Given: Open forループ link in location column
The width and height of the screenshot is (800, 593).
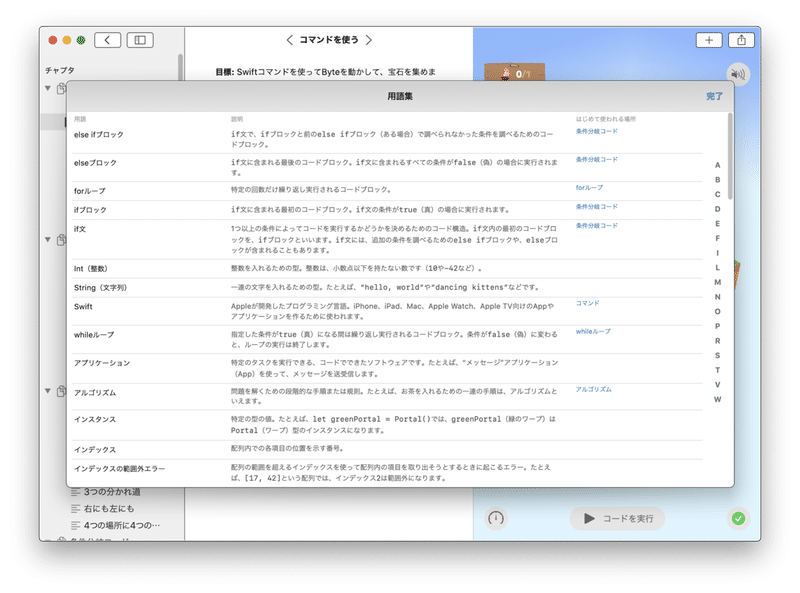Looking at the screenshot, I should click(x=589, y=188).
